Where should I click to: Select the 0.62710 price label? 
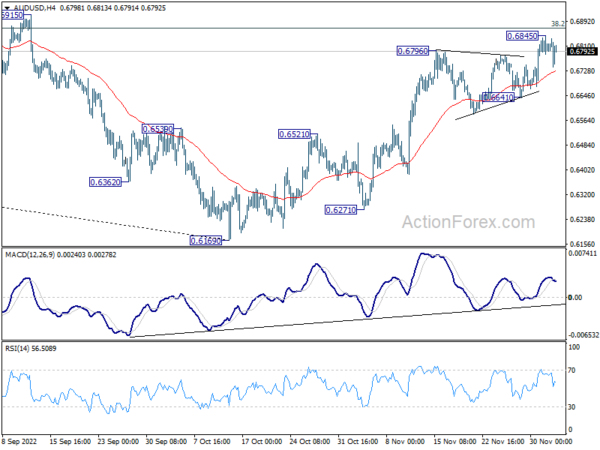pyautogui.click(x=341, y=210)
